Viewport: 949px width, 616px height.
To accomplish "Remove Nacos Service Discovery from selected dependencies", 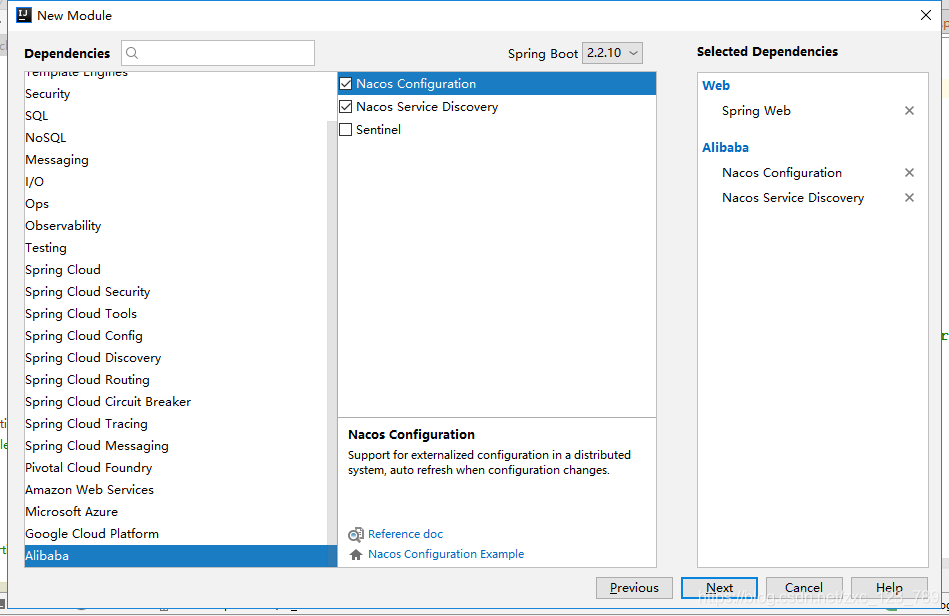I will pos(909,198).
